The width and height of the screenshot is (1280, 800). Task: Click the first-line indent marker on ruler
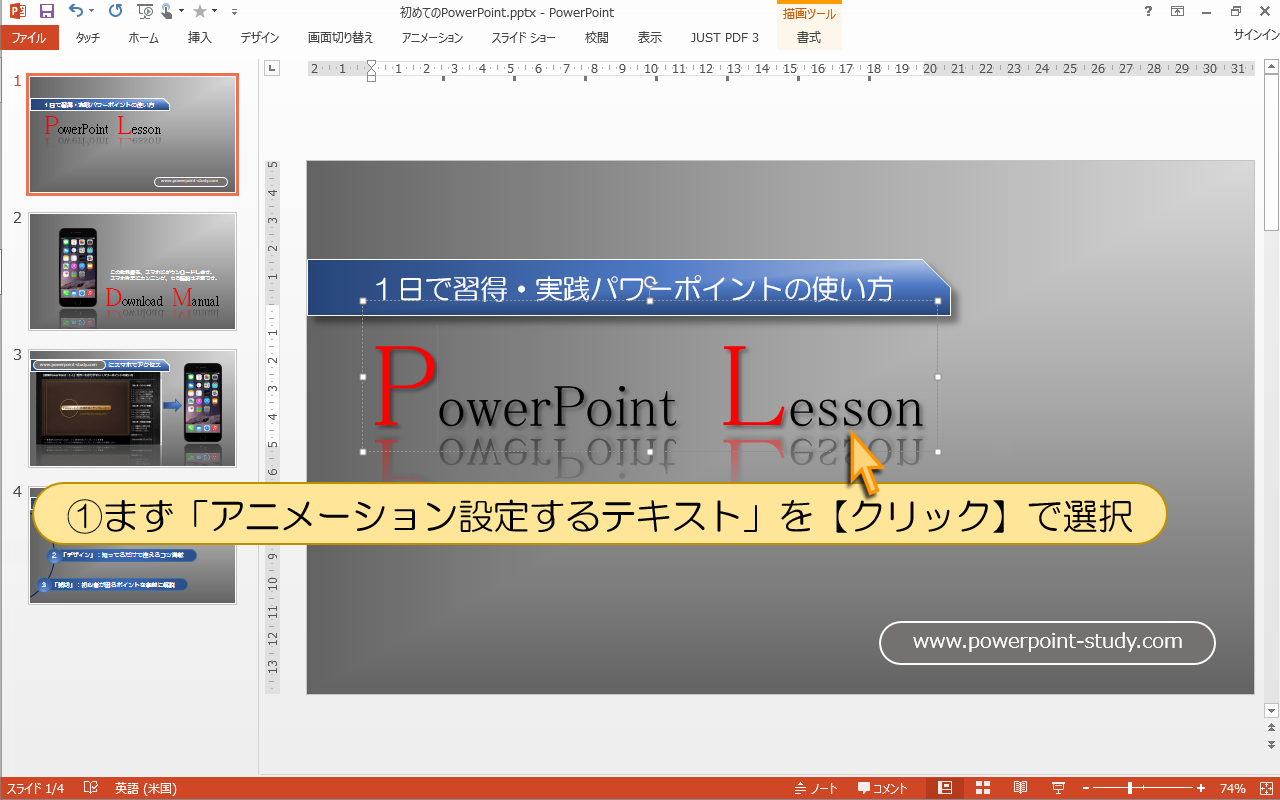click(372, 65)
